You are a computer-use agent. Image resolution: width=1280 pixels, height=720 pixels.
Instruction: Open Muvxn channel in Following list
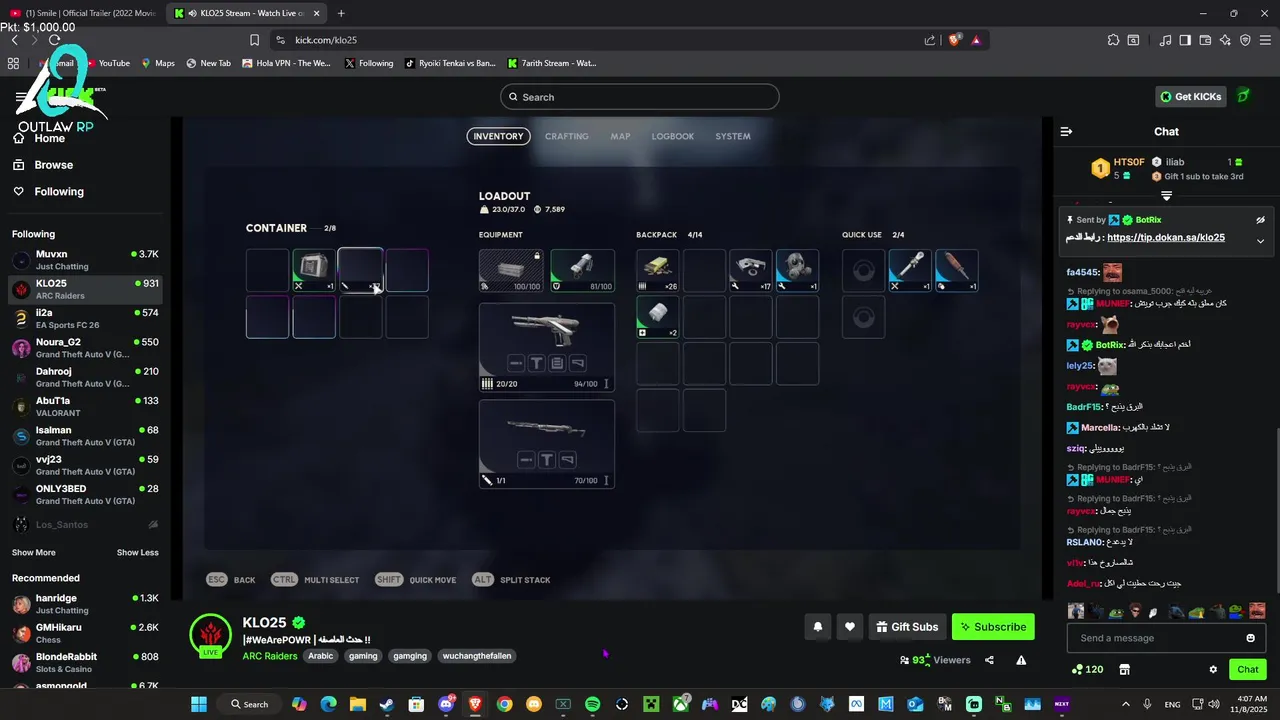coord(85,260)
